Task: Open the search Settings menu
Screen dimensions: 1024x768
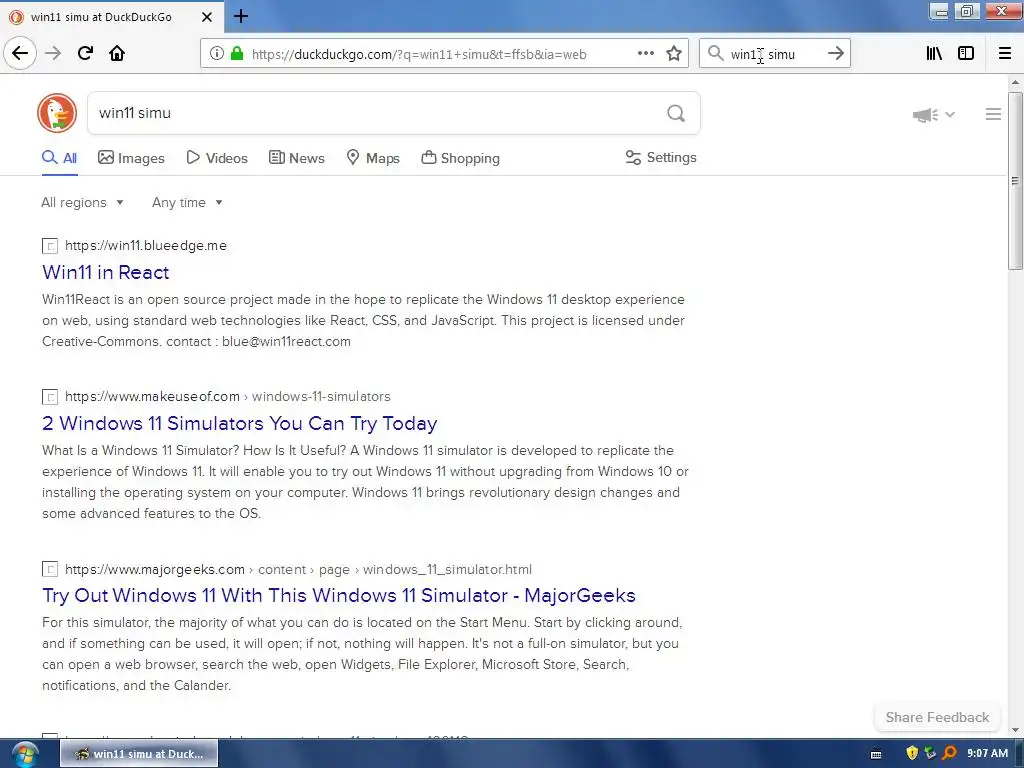Action: click(x=661, y=157)
